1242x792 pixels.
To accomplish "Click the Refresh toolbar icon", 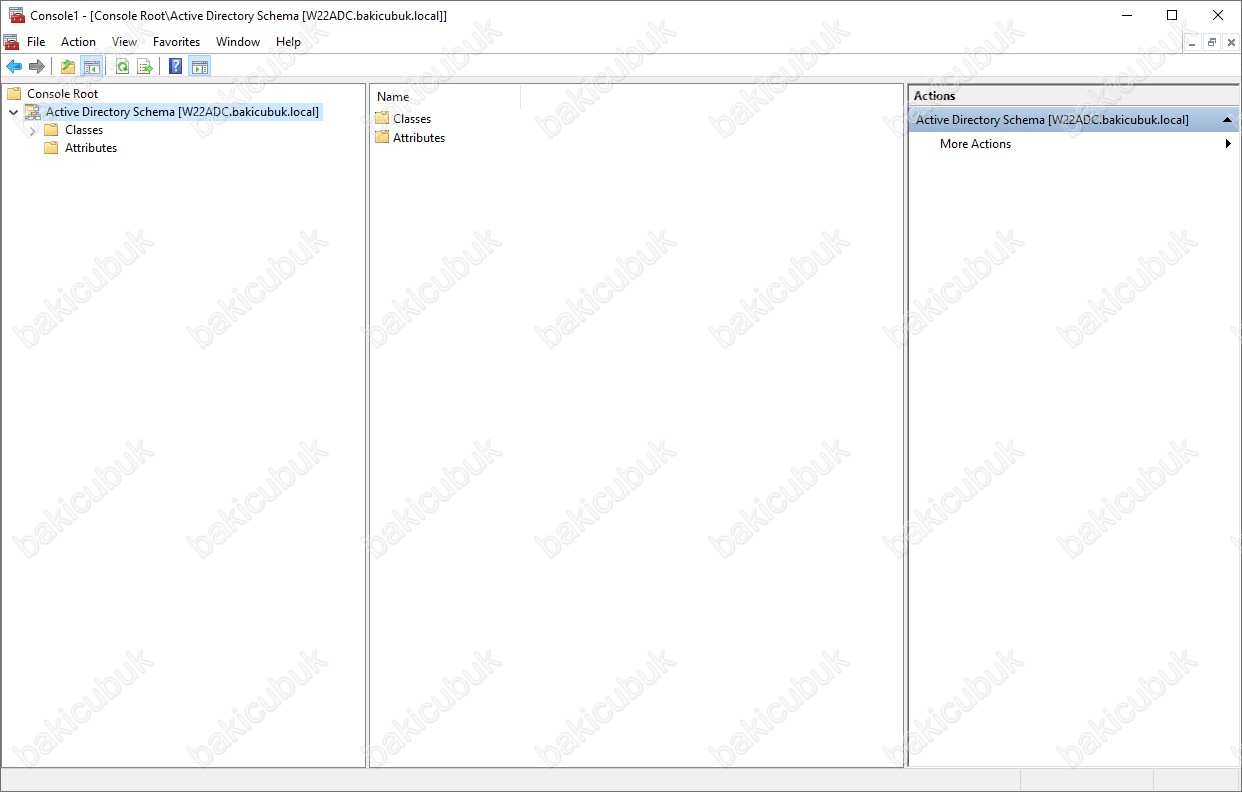I will (122, 67).
